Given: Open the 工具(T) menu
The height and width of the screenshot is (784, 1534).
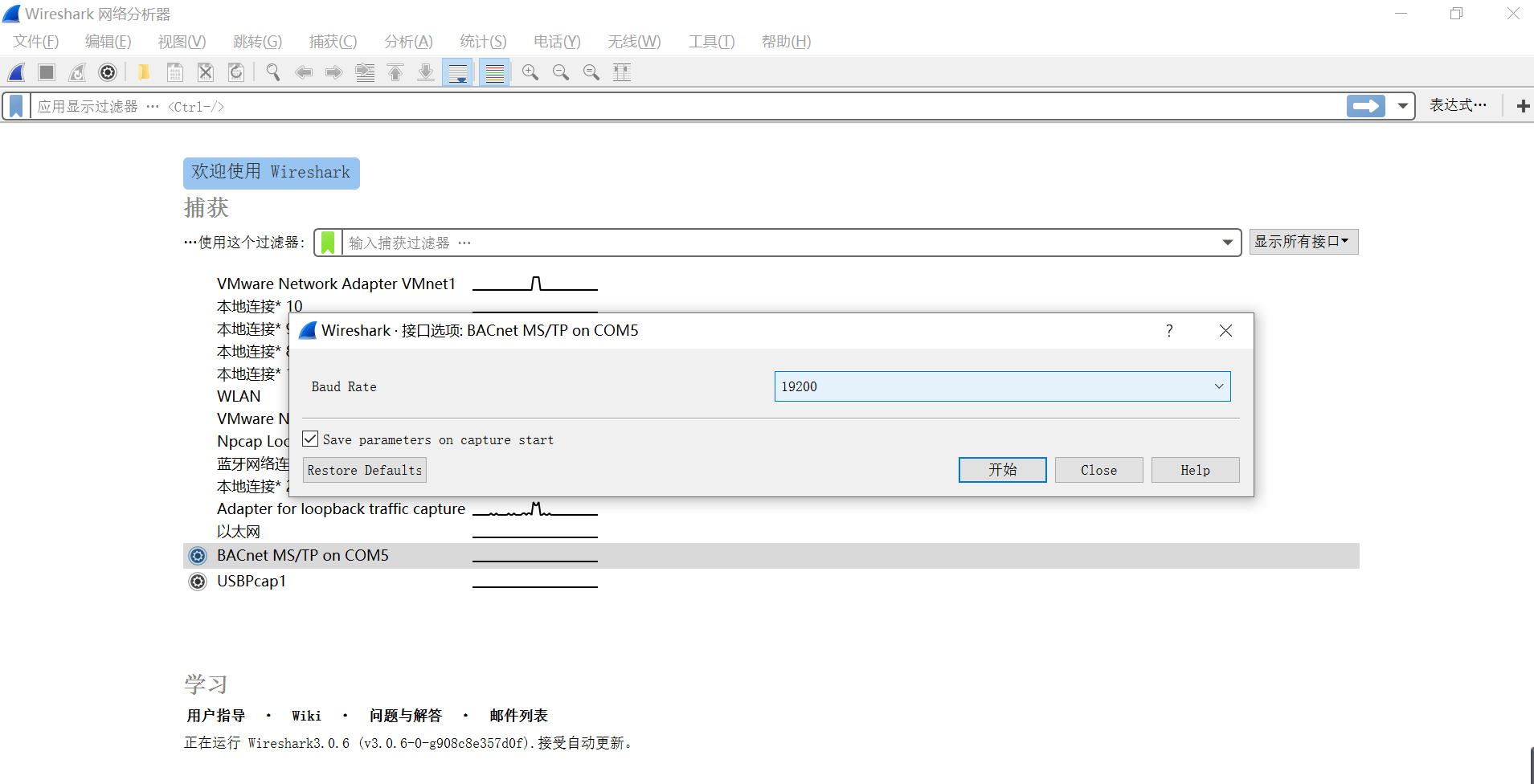Looking at the screenshot, I should pos(712,42).
